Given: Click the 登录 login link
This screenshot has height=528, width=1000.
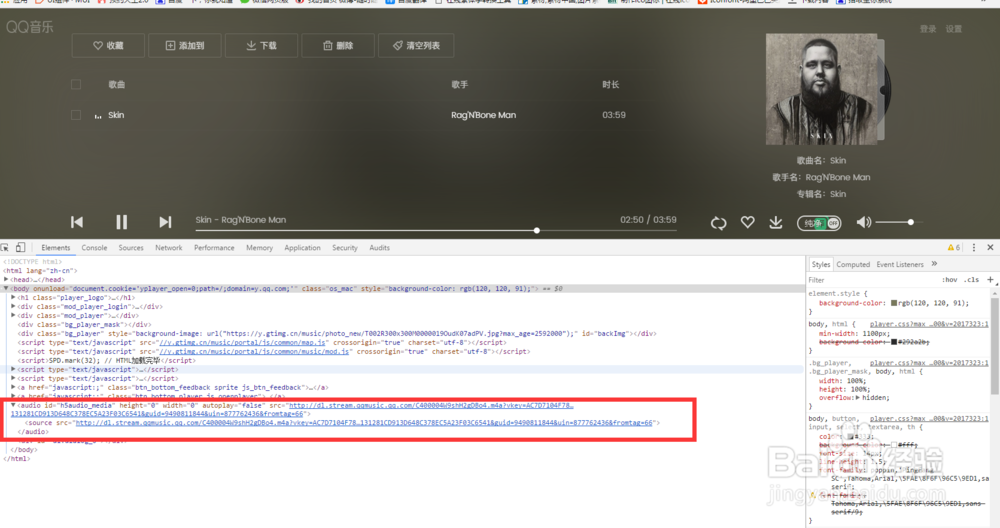Looking at the screenshot, I should coord(928,29).
